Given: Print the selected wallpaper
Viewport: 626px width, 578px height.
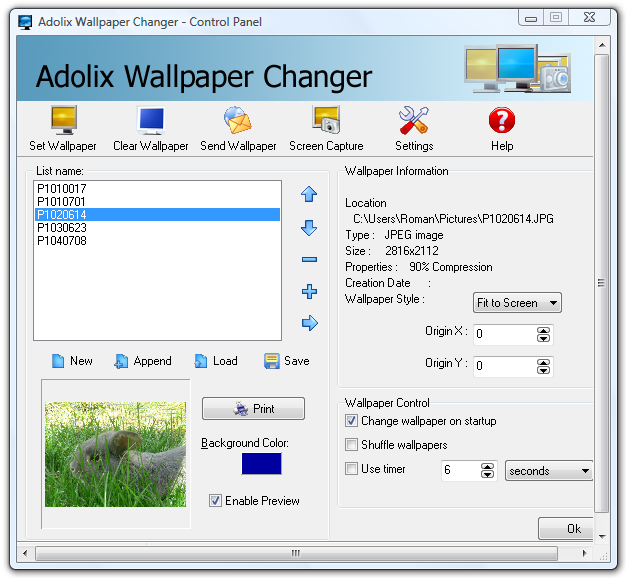Looking at the screenshot, I should pyautogui.click(x=254, y=408).
